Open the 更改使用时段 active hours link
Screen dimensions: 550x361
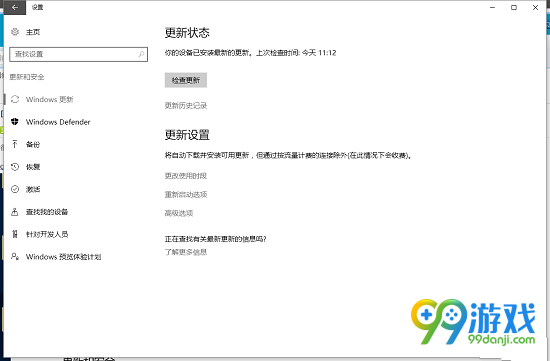click(186, 176)
